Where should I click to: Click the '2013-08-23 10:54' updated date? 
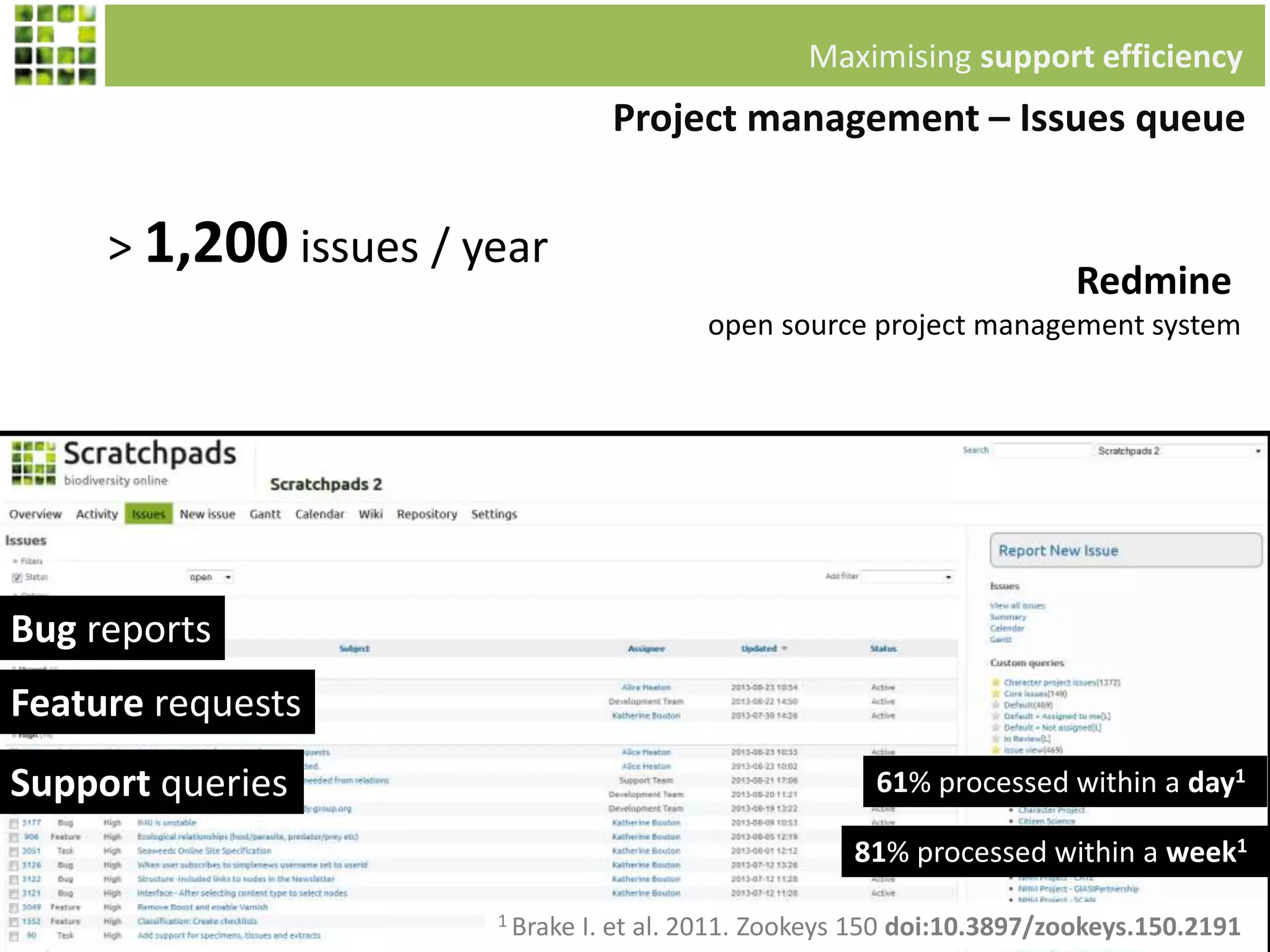(764, 687)
